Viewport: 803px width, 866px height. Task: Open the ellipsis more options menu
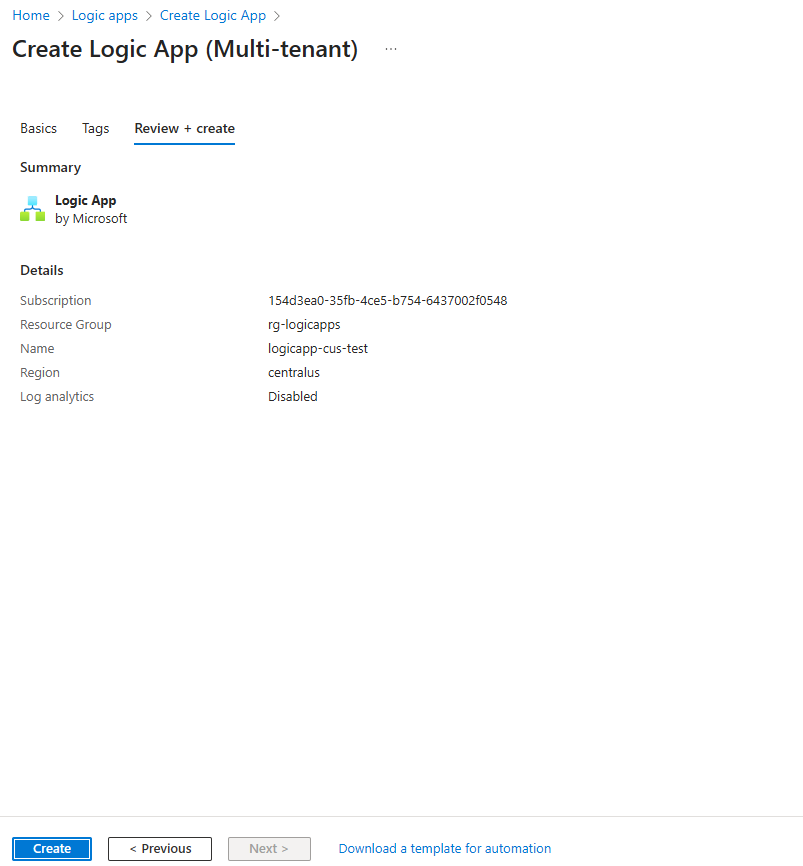pos(390,49)
